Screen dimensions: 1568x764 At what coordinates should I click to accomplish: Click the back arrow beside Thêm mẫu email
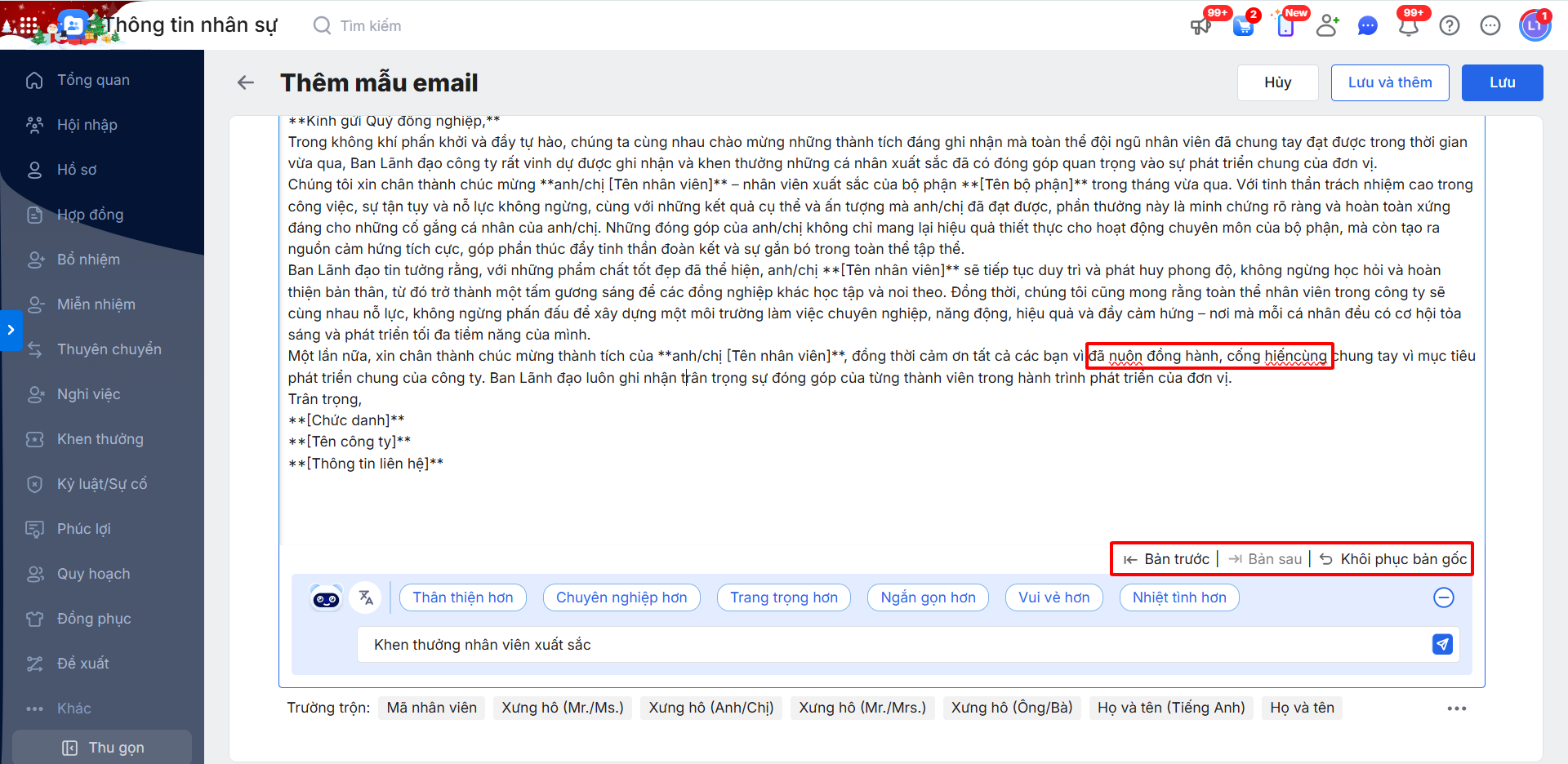[x=246, y=82]
